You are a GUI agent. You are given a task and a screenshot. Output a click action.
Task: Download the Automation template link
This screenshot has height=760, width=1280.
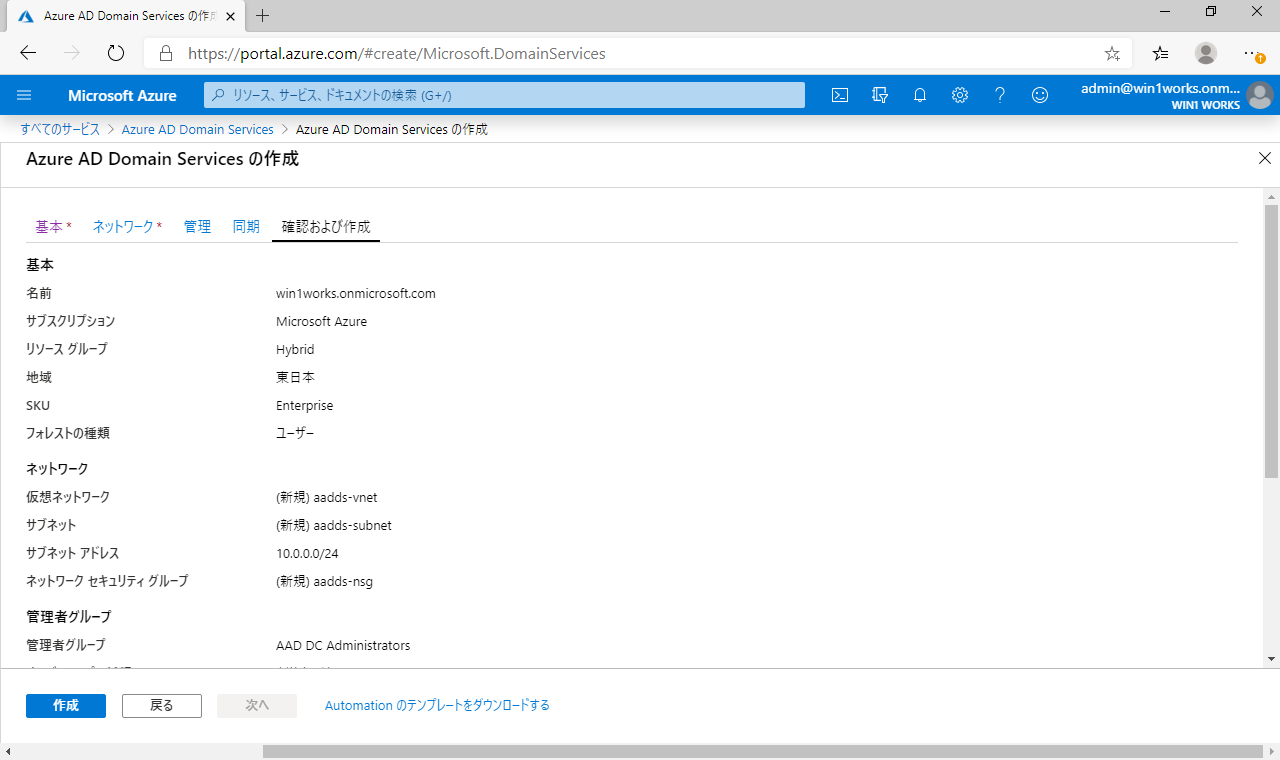[x=437, y=705]
